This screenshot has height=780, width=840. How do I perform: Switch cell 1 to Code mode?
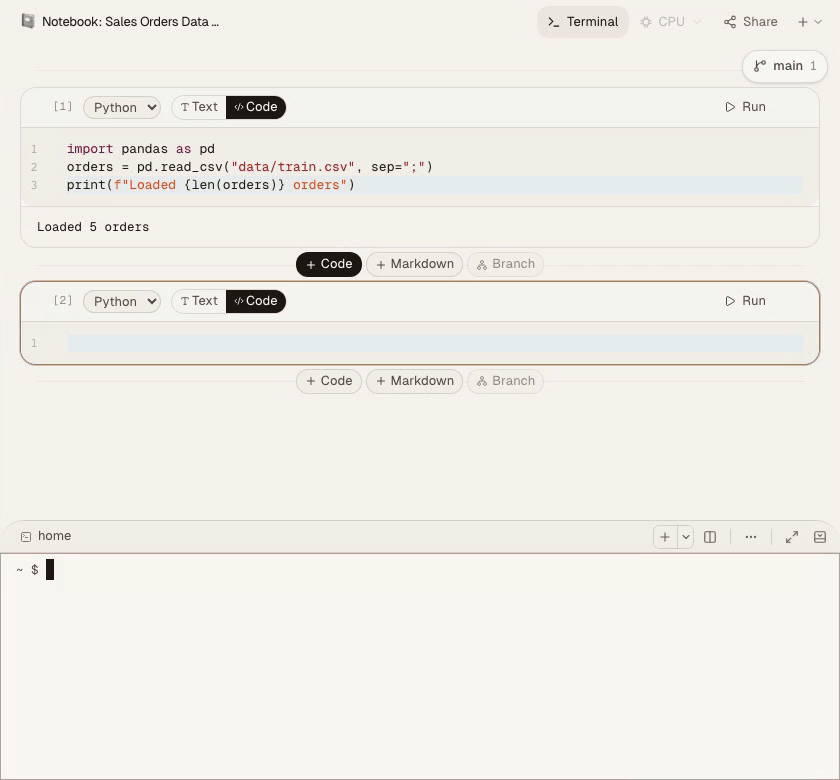[x=256, y=107]
